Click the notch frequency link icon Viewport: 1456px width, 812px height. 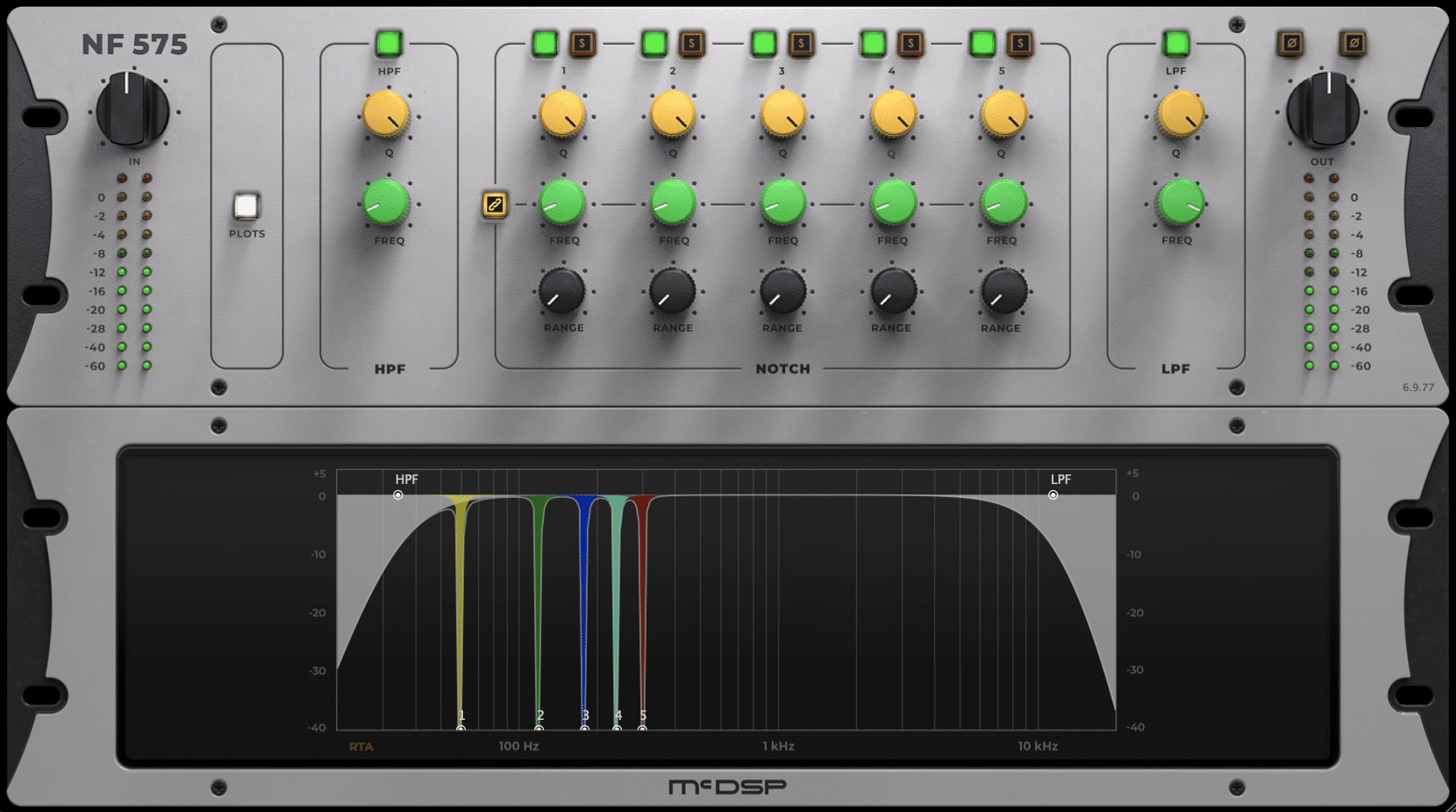coord(495,204)
